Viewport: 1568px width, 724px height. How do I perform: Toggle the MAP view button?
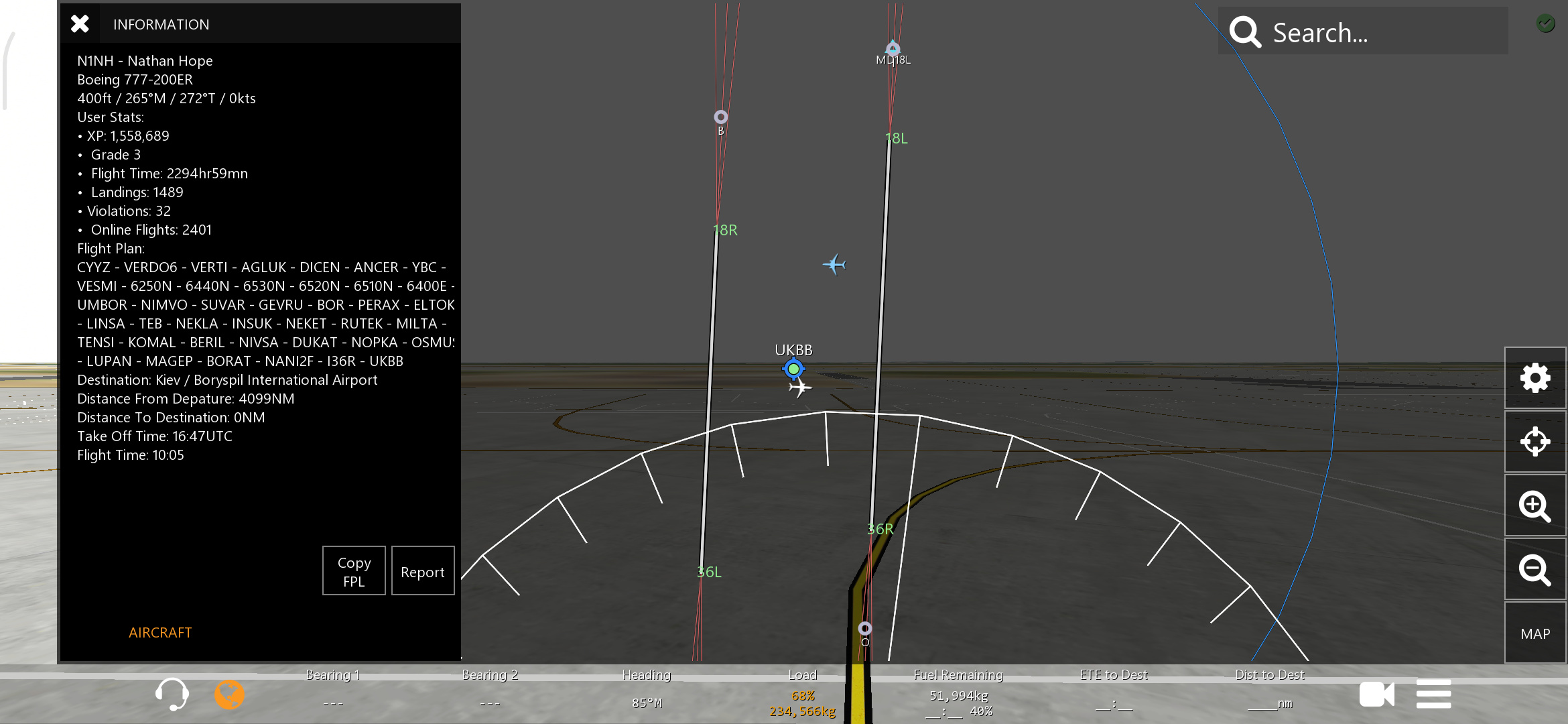[x=1534, y=633]
